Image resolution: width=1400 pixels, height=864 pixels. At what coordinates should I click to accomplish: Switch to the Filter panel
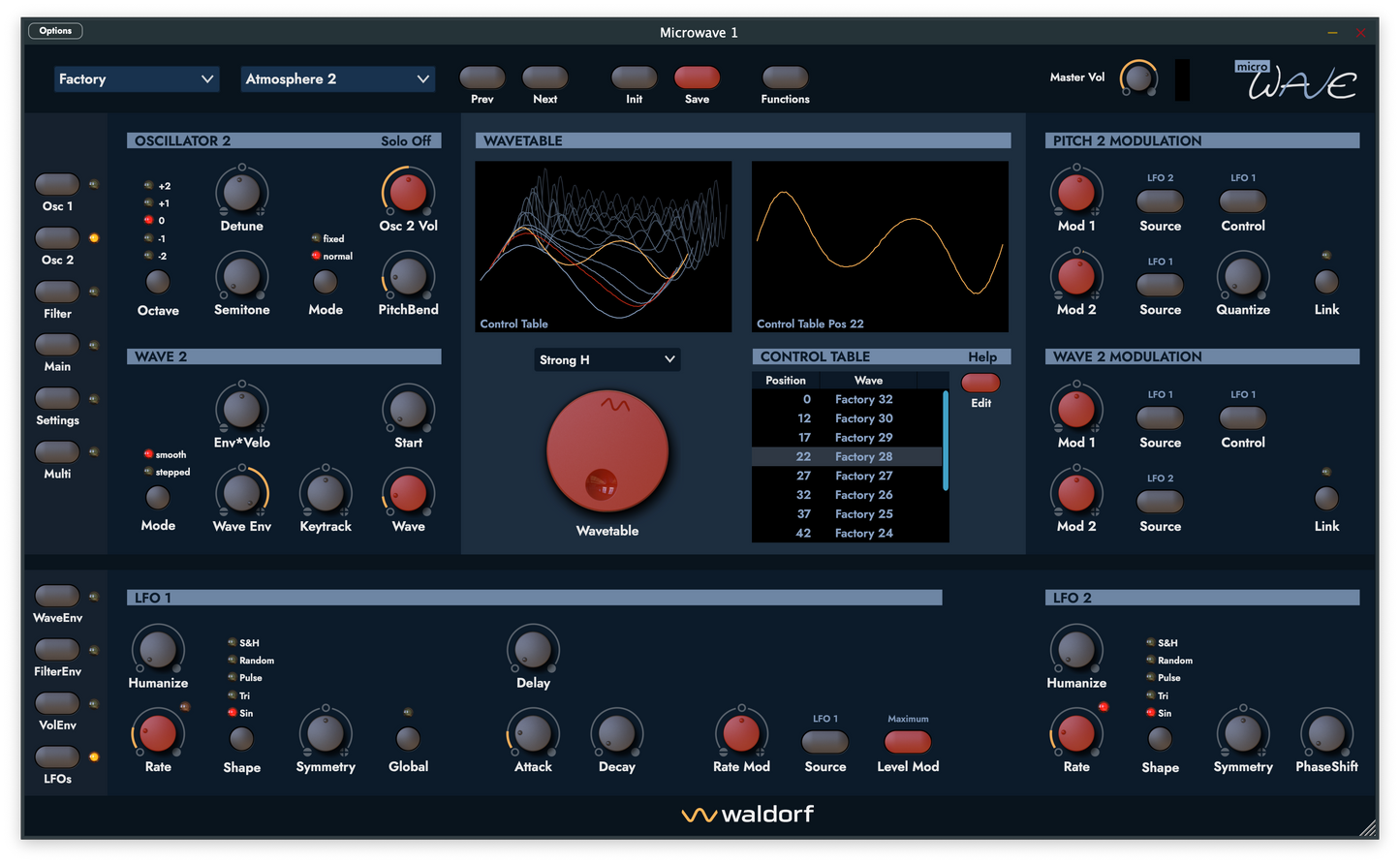[x=57, y=291]
